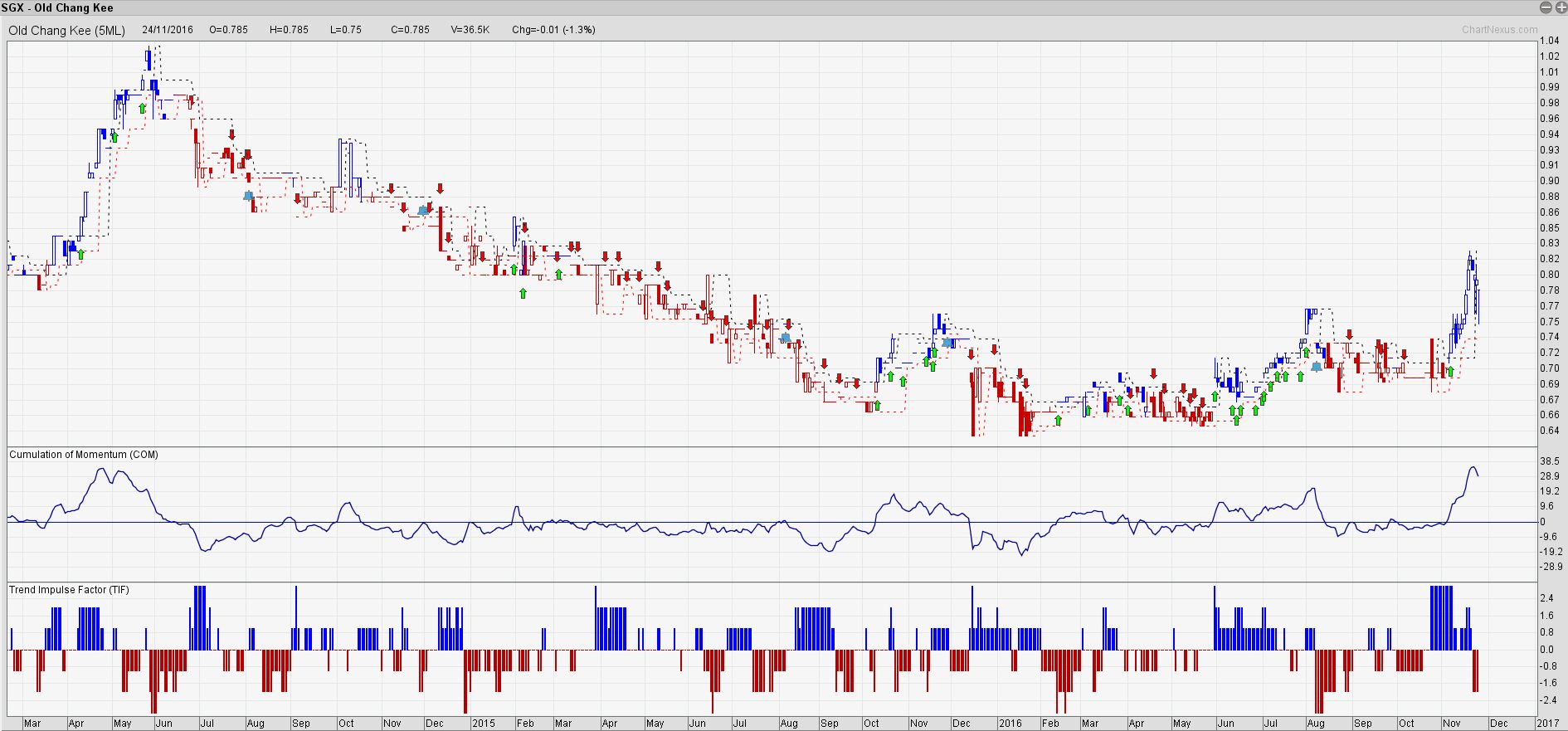Screen dimensions: 1568x731
Task: Click the zoom out minus icon
Action: coord(1546,7)
